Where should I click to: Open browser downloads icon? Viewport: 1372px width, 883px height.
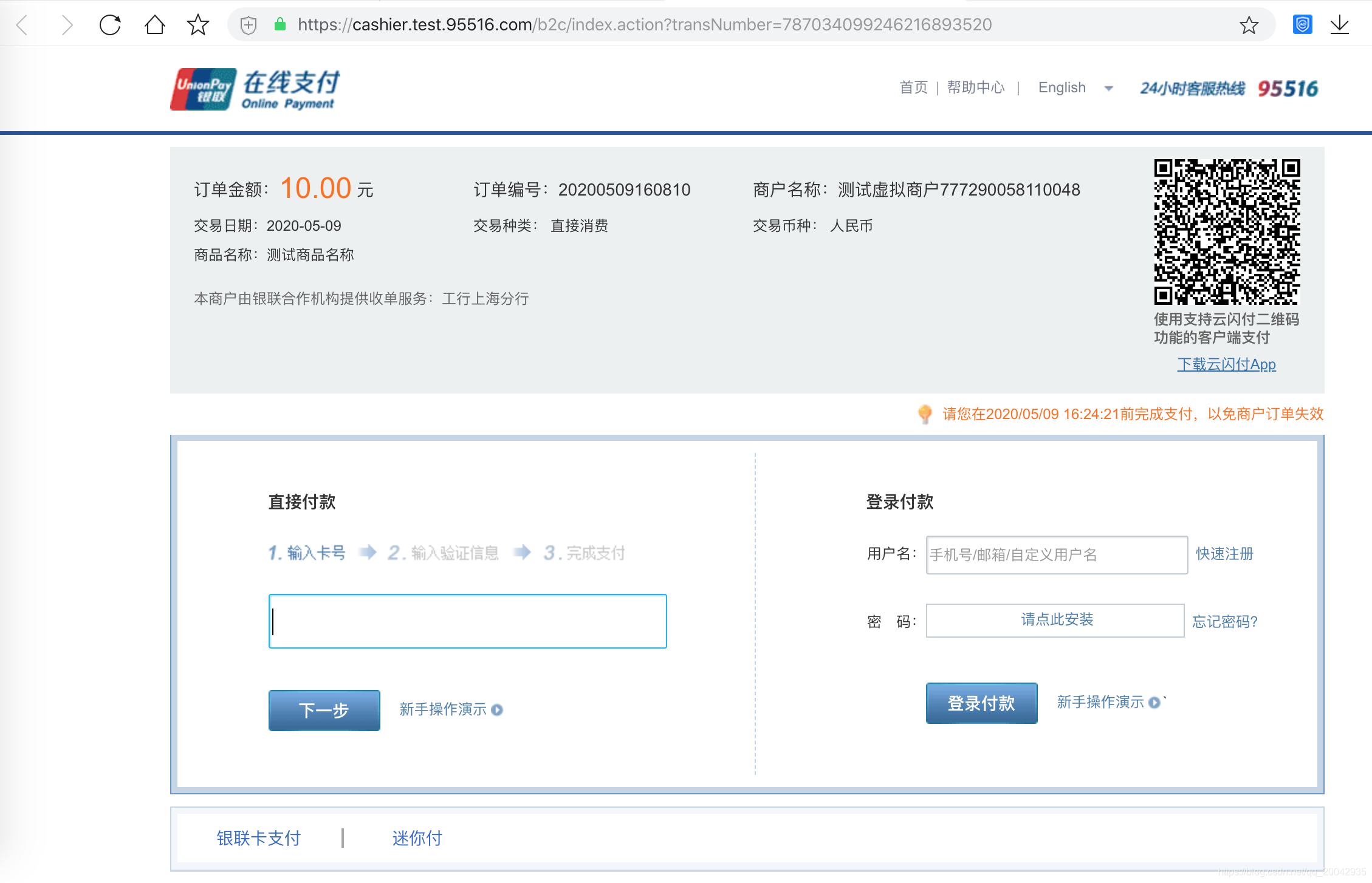click(1339, 25)
